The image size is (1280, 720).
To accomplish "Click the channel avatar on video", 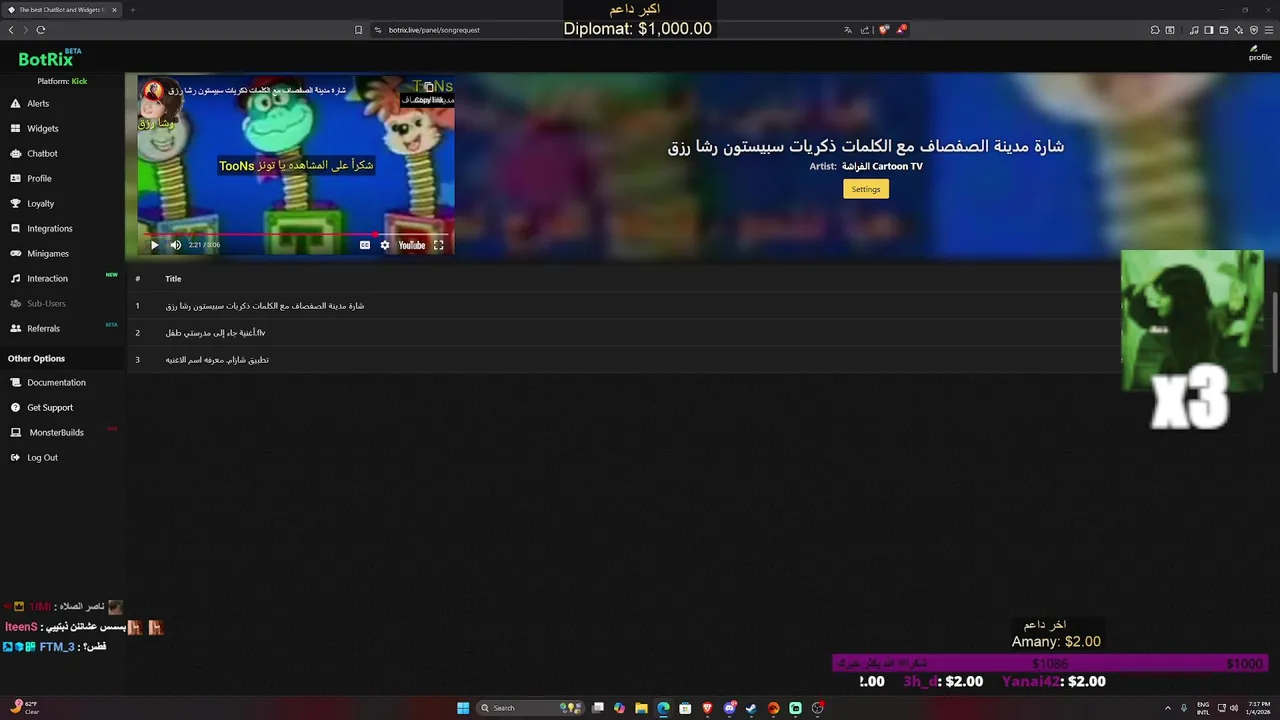I will [153, 91].
